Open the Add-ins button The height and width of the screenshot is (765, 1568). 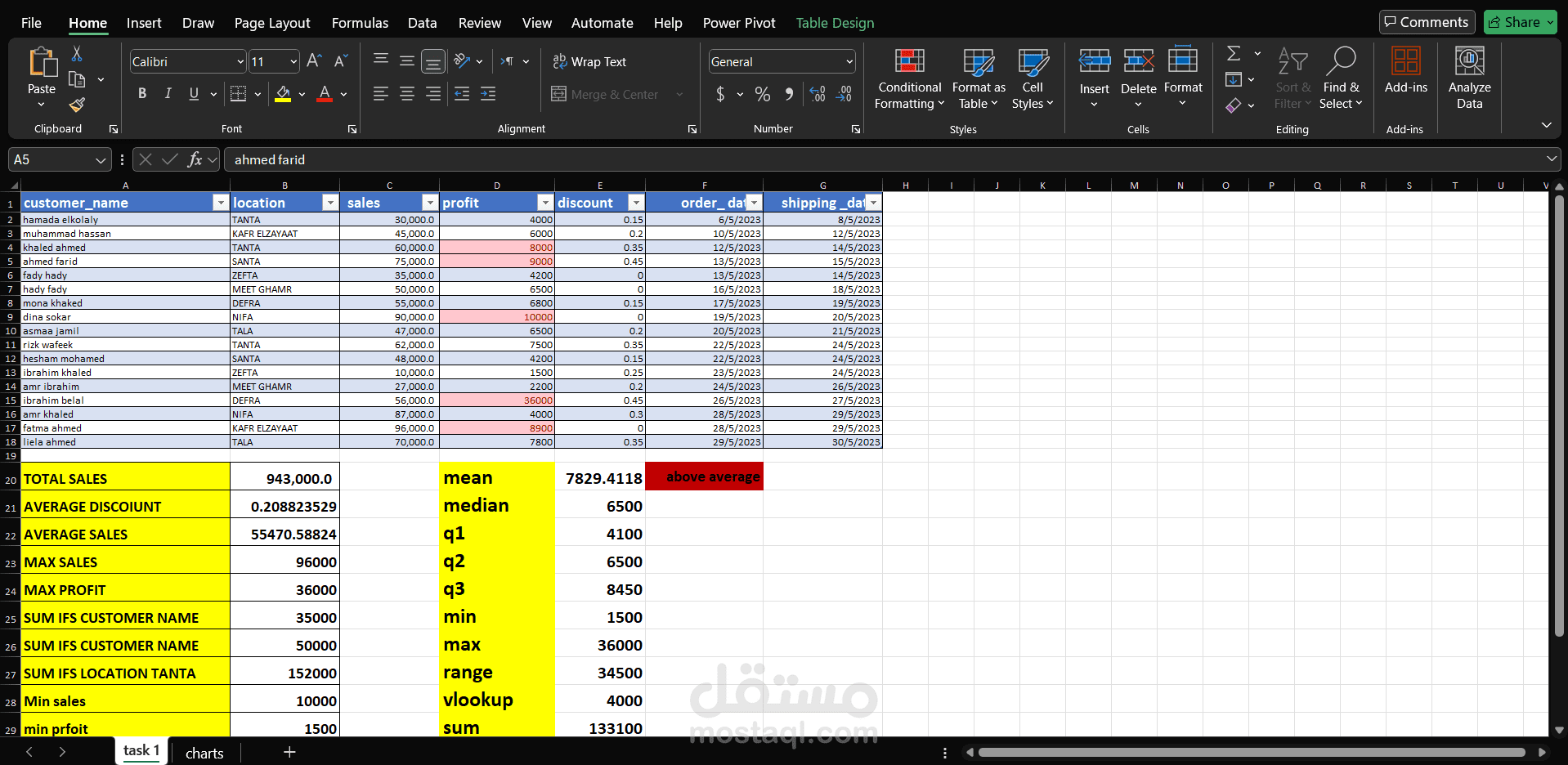1406,71
